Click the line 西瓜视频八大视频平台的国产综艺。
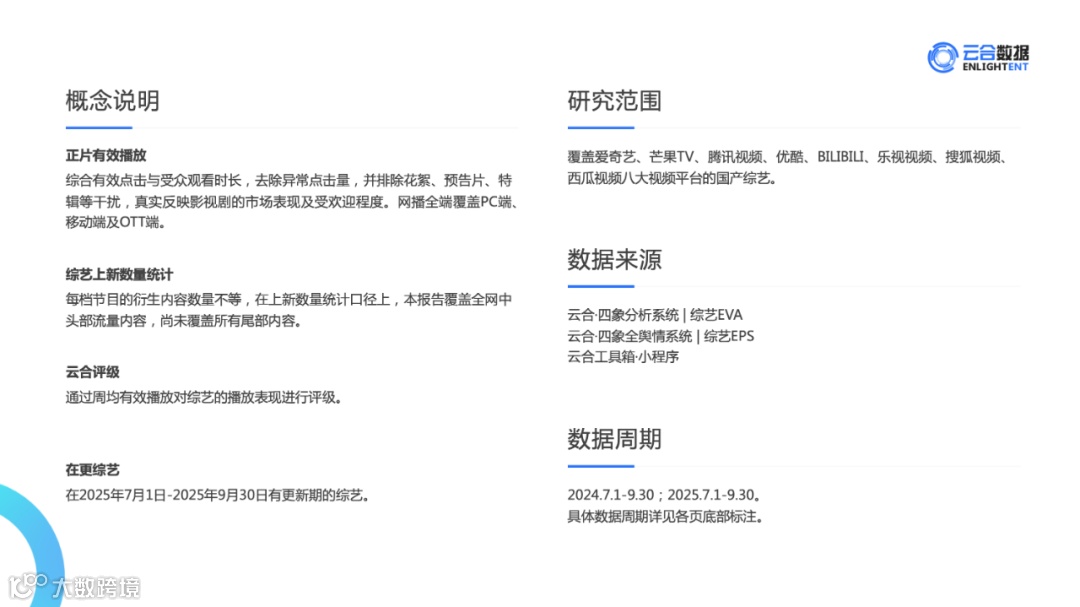 pos(673,178)
